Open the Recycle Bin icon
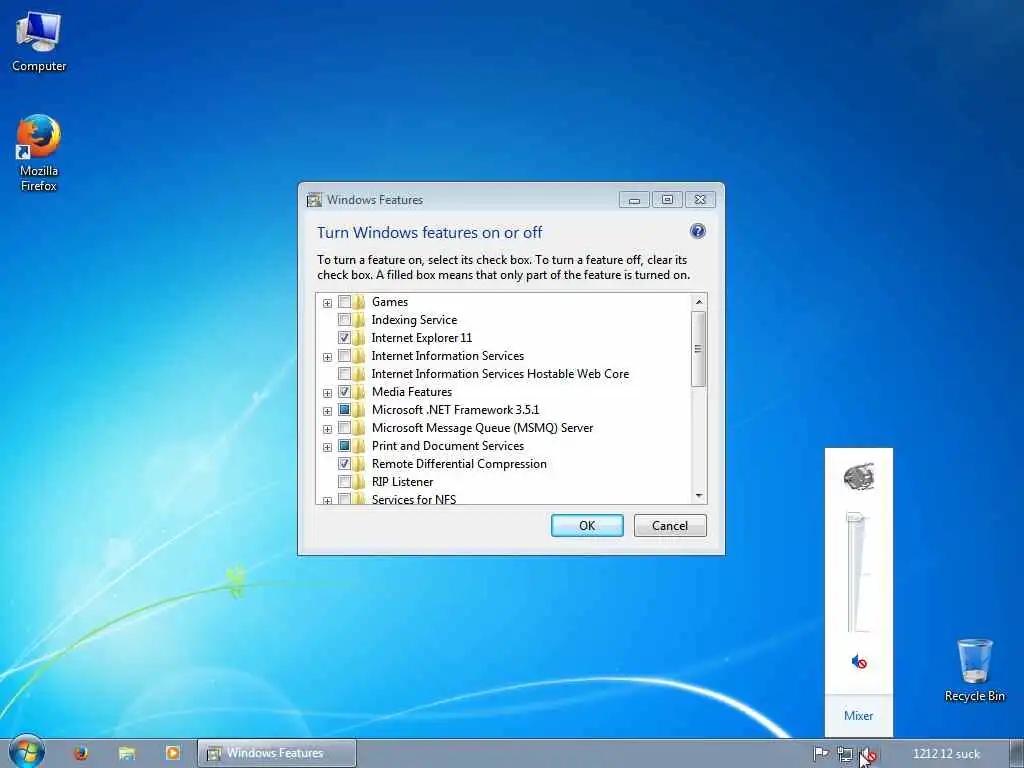The image size is (1024, 768). coord(974,670)
